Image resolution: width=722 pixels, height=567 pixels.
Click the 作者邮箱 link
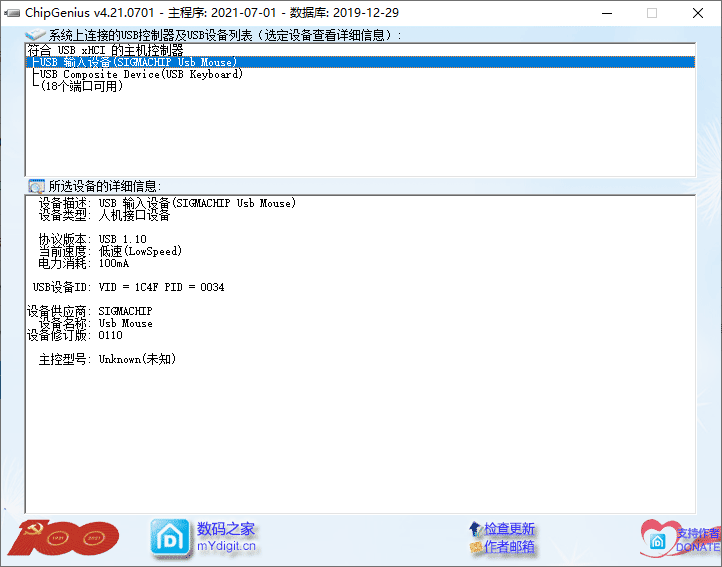click(509, 547)
